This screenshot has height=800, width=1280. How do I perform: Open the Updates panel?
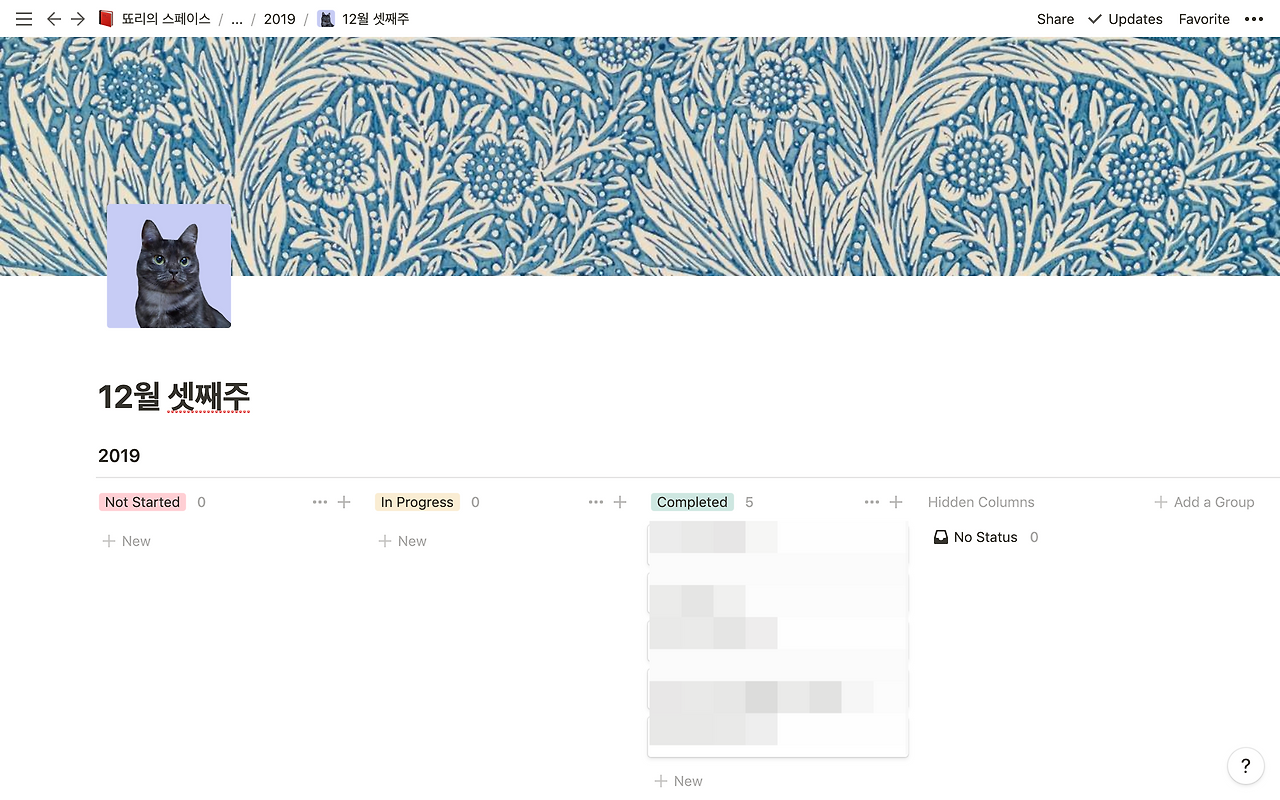point(1125,19)
